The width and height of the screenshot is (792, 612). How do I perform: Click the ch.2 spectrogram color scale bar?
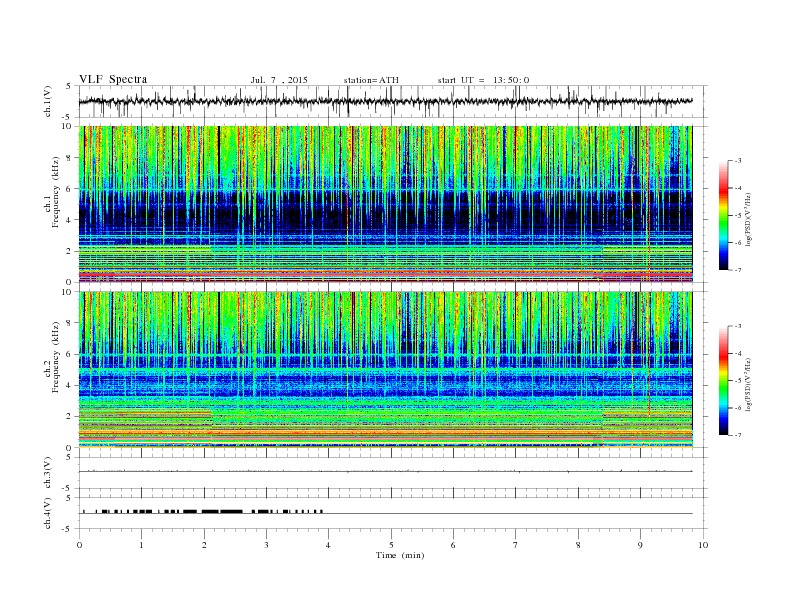pos(724,380)
